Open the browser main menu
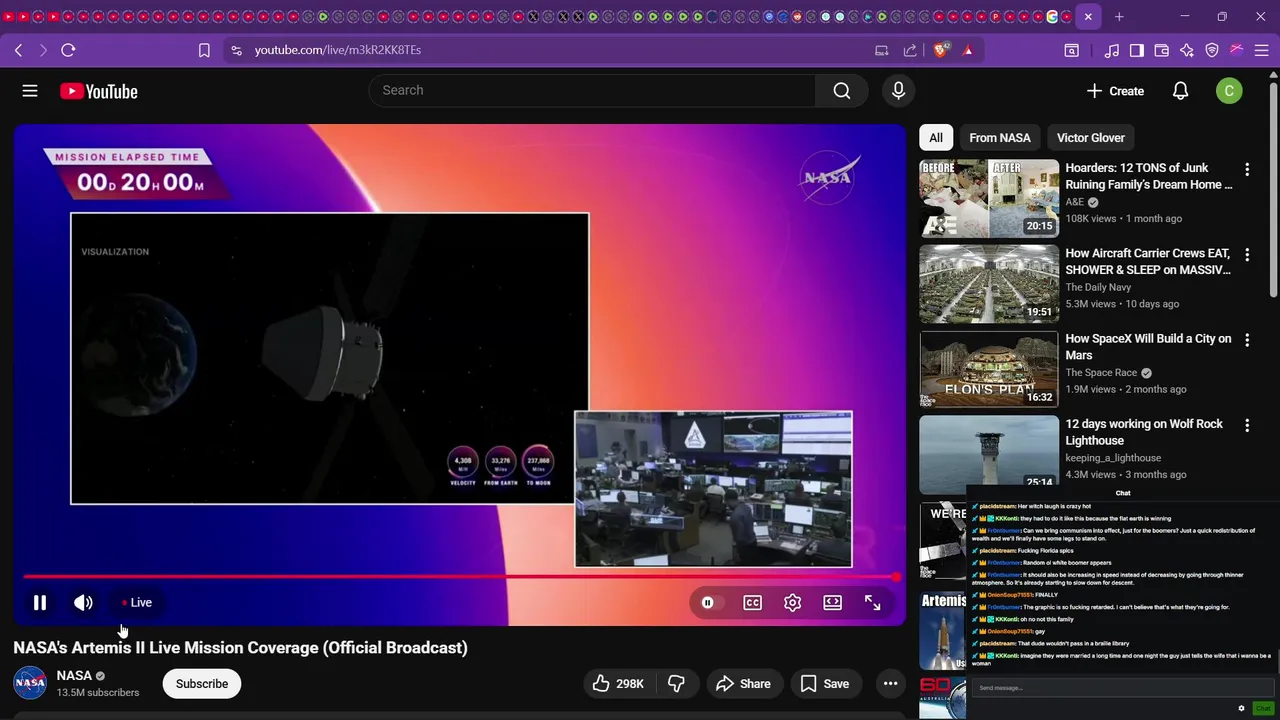The width and height of the screenshot is (1280, 720). click(1262, 50)
